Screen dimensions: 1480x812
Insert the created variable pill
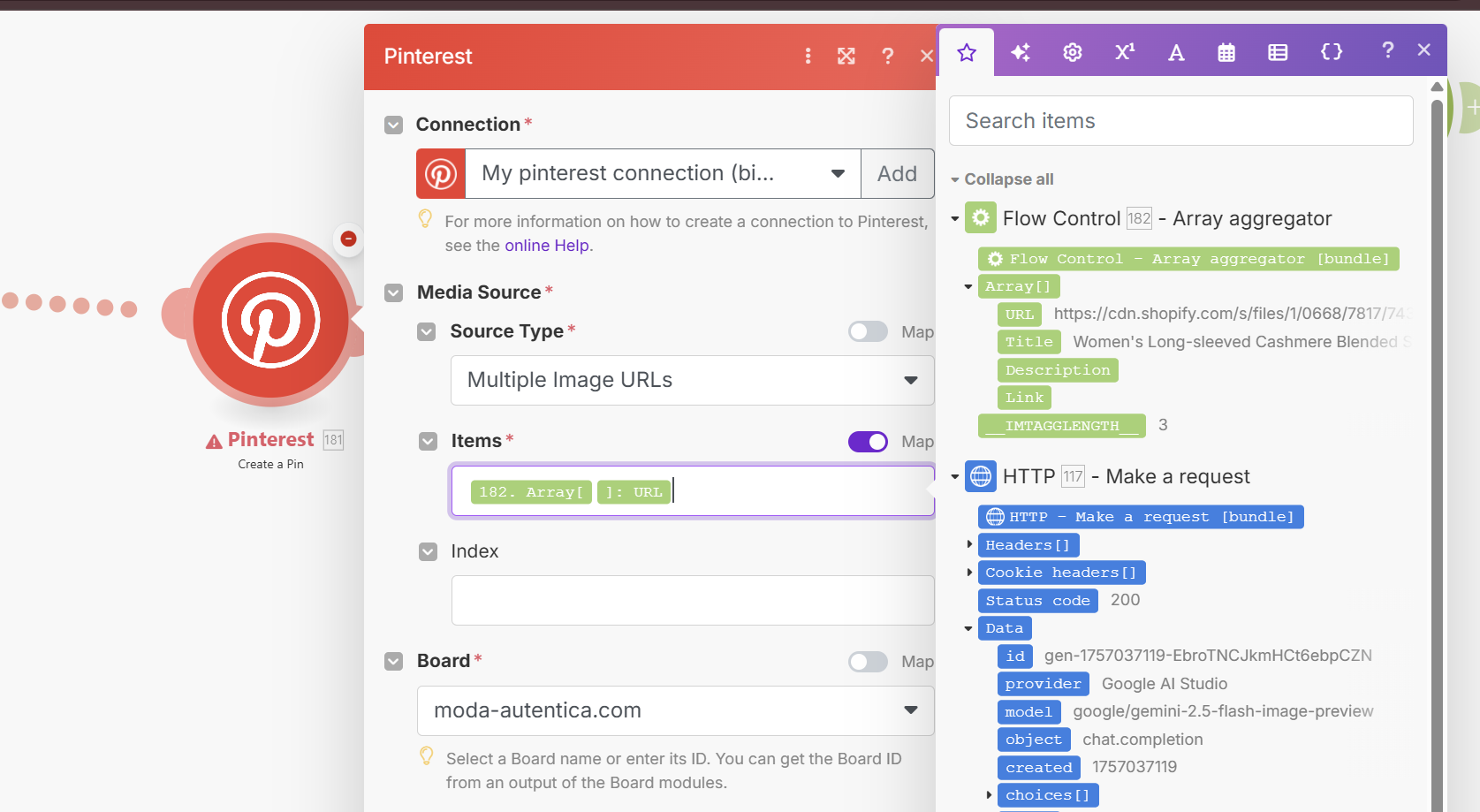[1039, 768]
